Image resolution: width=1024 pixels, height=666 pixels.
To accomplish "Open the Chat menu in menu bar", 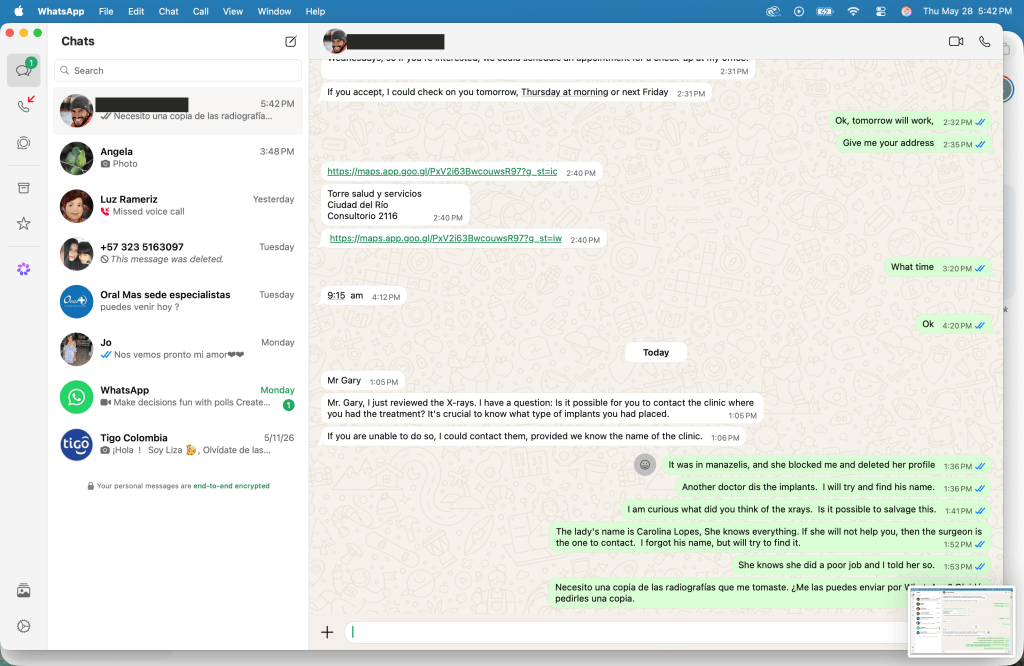I will coord(168,11).
